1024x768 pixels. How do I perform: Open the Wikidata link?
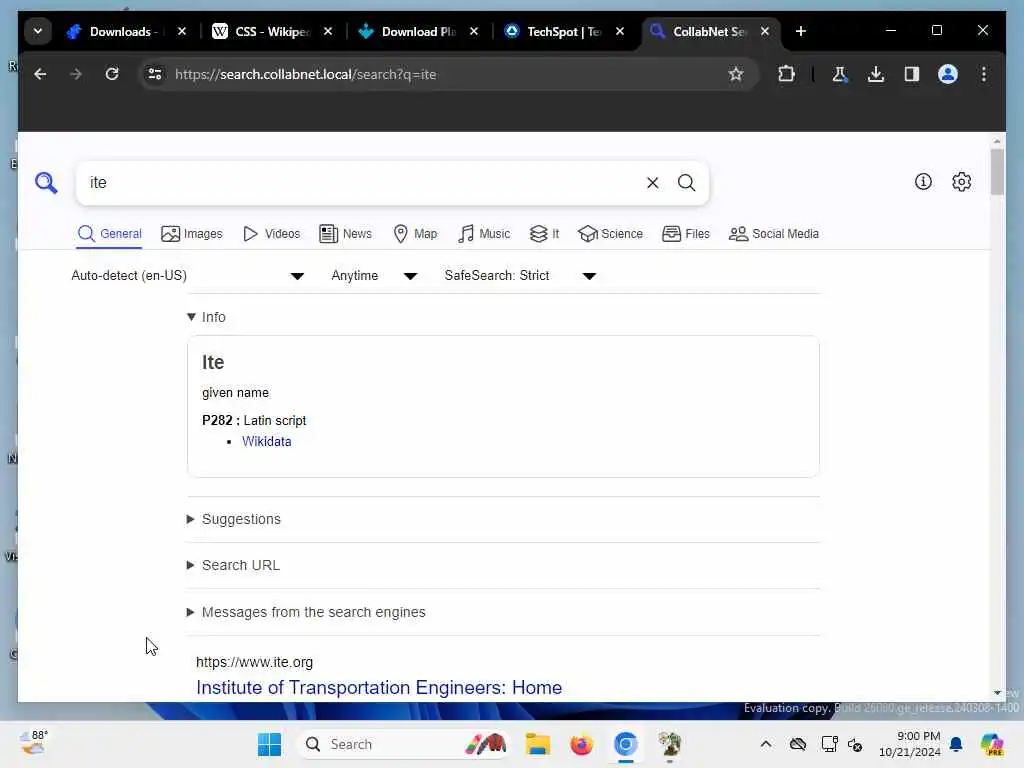pos(266,441)
